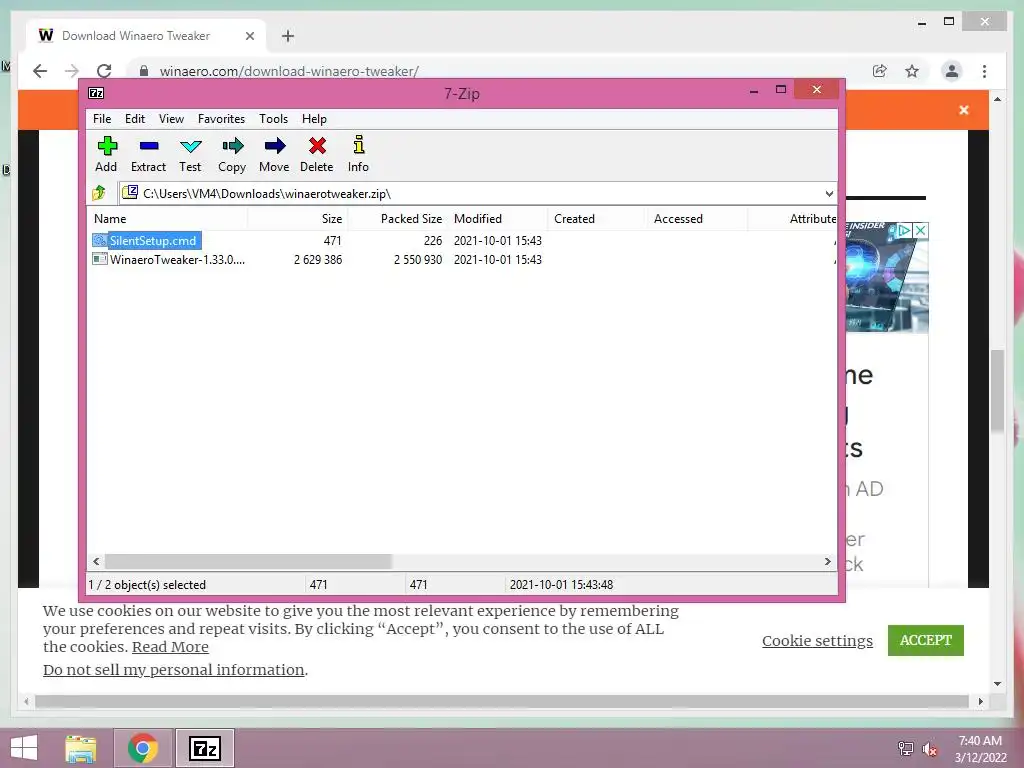Click the SilentSetup.cmd file icon
This screenshot has height=768, width=1024.
[x=100, y=240]
